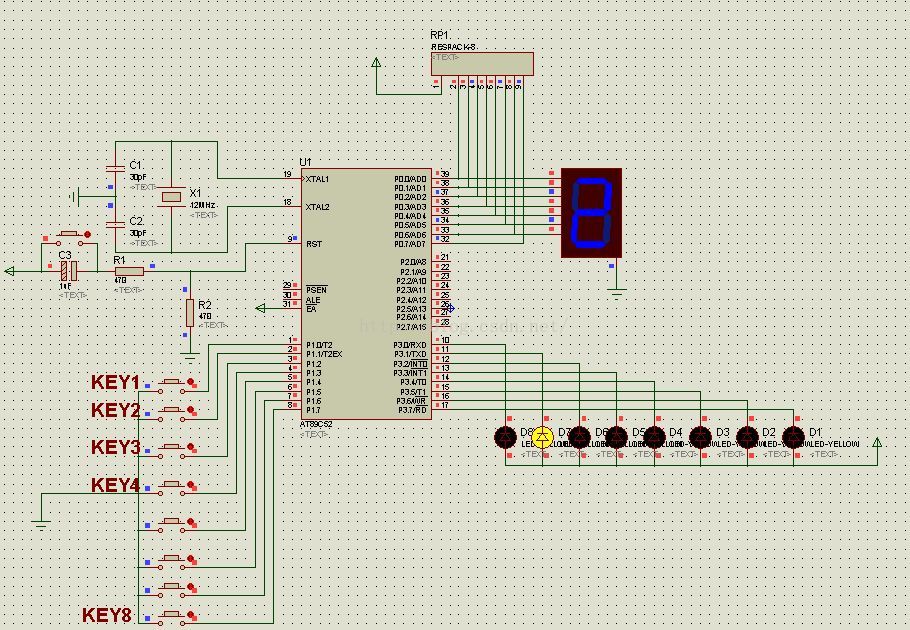Click the lit yellow LED D7
Screen dimensions: 910x630
coord(543,437)
